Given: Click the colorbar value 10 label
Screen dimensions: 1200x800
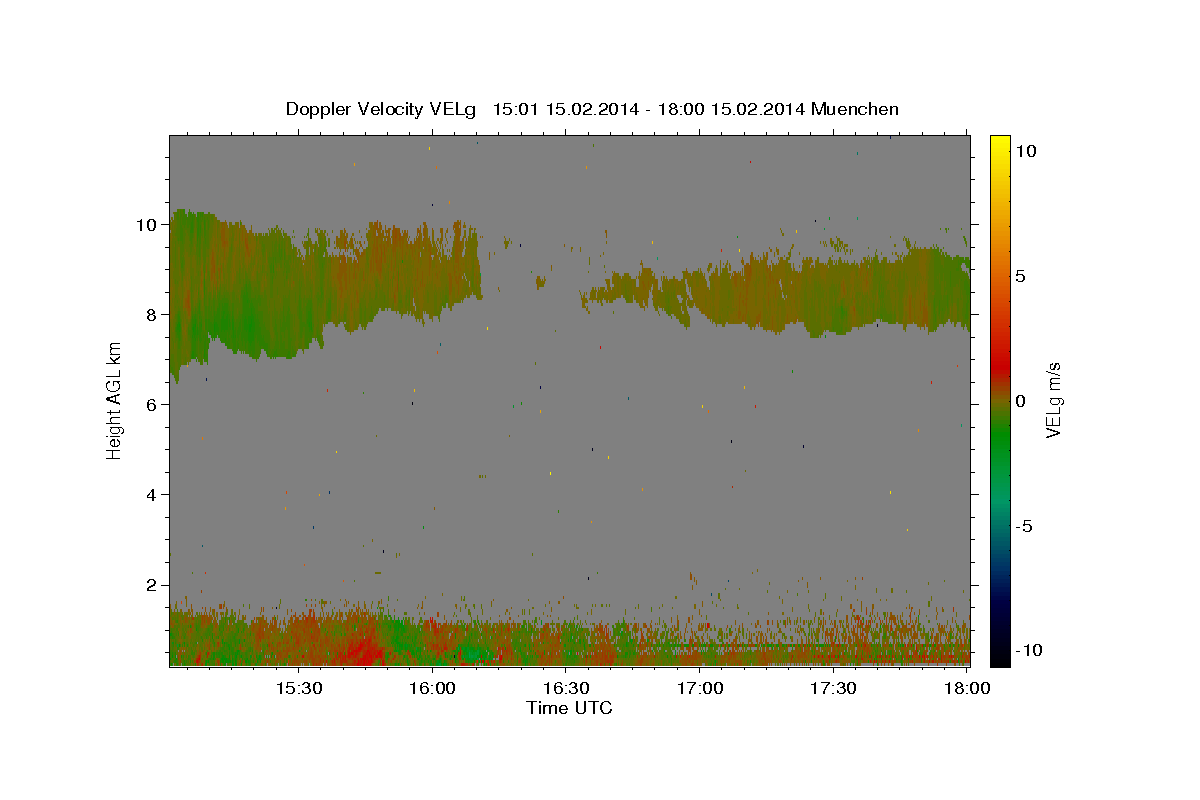Looking at the screenshot, I should tap(1026, 150).
